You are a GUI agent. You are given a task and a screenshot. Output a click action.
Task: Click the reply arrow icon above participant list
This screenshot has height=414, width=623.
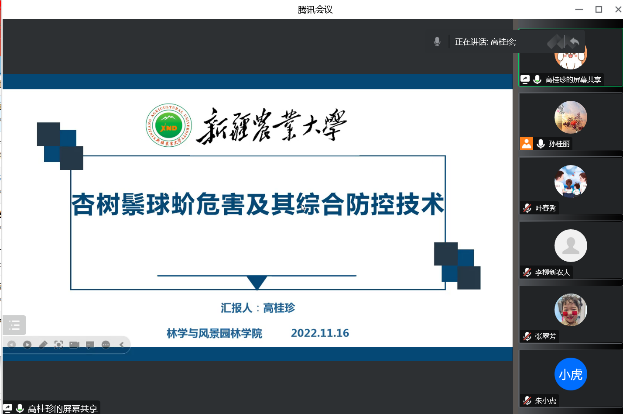click(x=575, y=40)
